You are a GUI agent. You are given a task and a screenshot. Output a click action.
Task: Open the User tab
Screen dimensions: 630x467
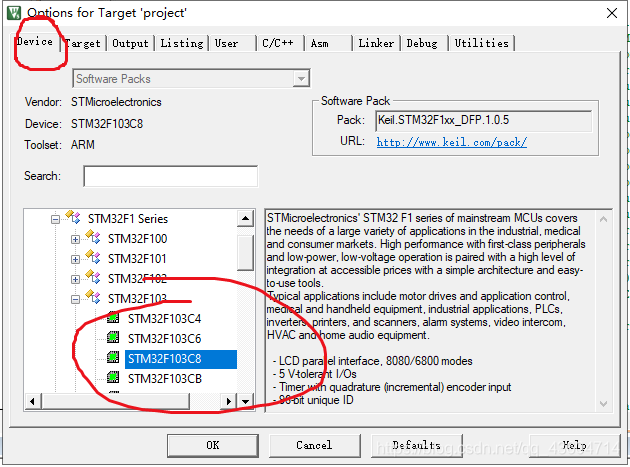(x=232, y=43)
